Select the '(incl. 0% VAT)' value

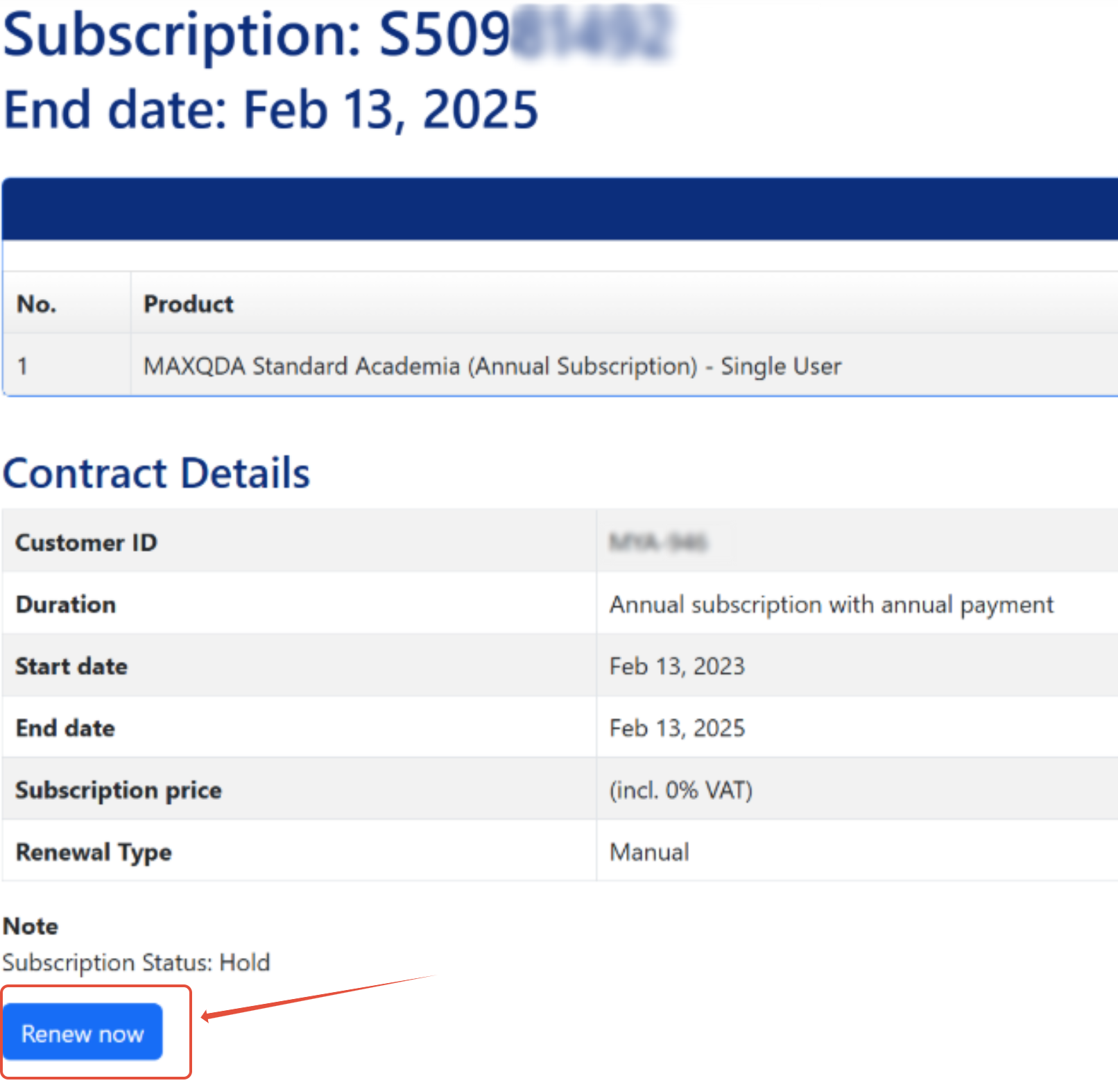(x=681, y=790)
